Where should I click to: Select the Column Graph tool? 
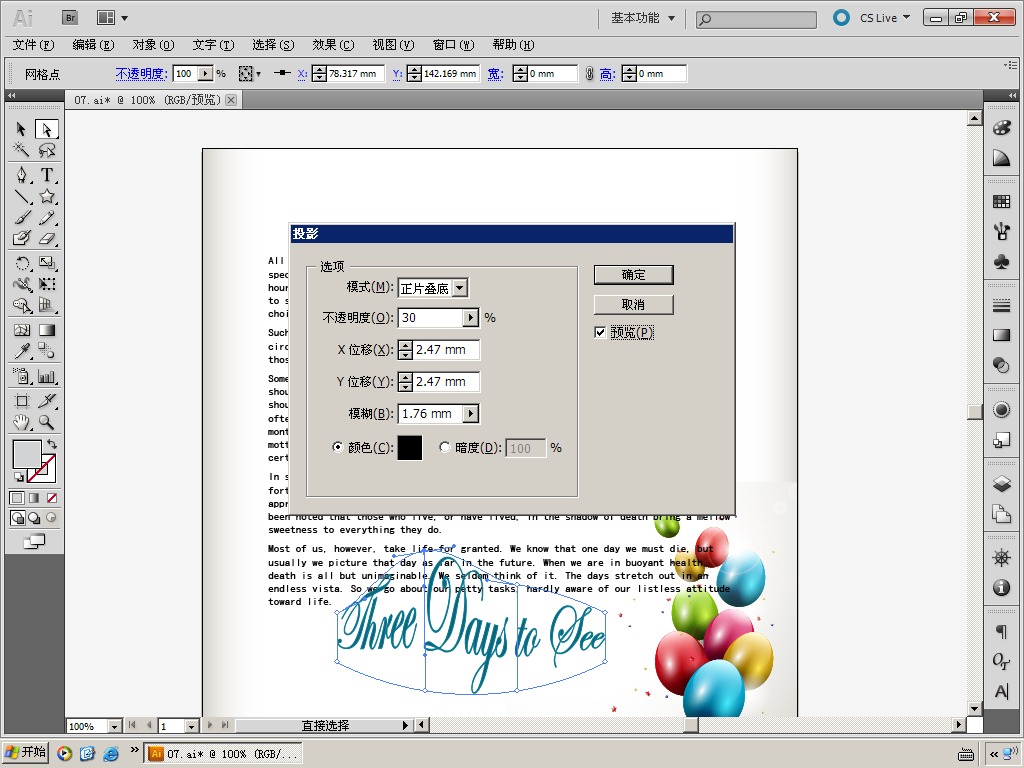tap(46, 376)
